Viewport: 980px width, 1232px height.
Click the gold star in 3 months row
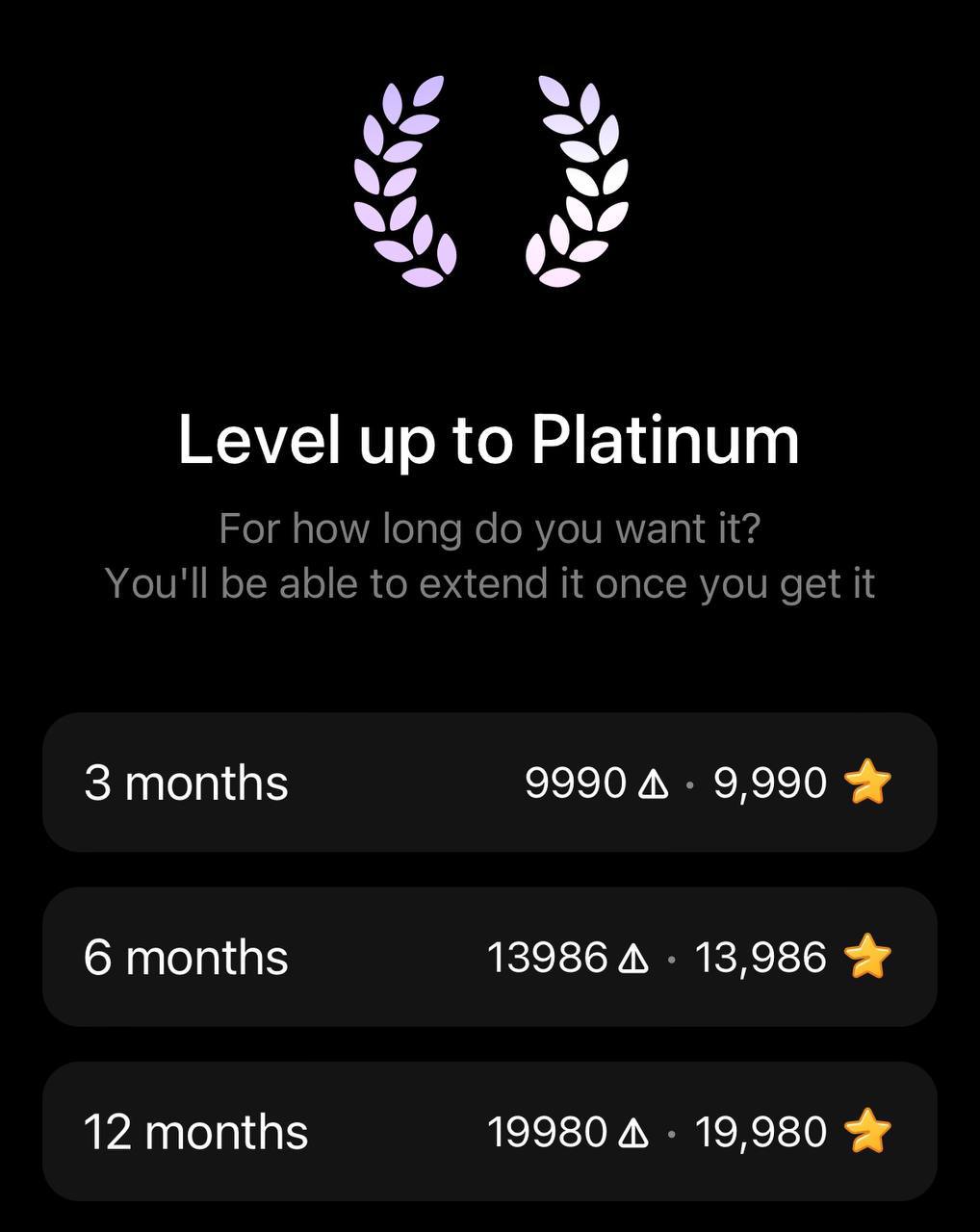click(867, 782)
